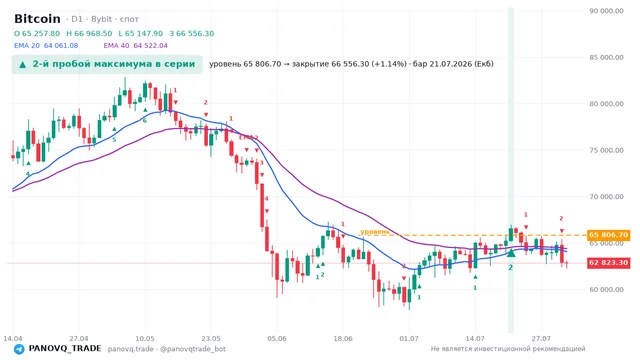Click the 01.07 date axis label

point(409,339)
